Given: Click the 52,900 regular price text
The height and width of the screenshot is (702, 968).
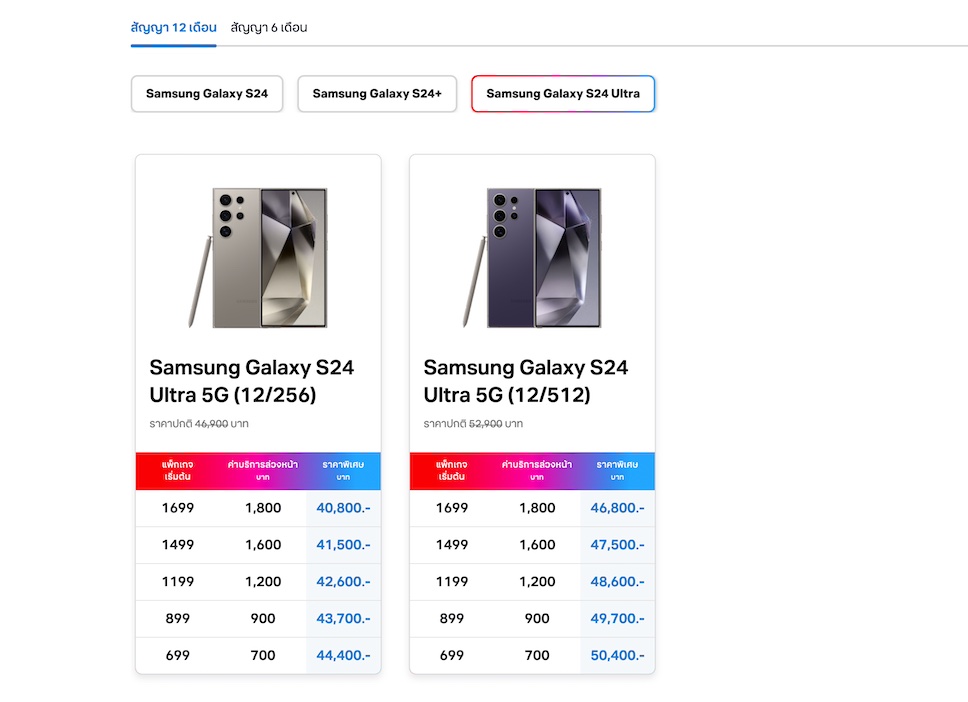Looking at the screenshot, I should click(485, 424).
